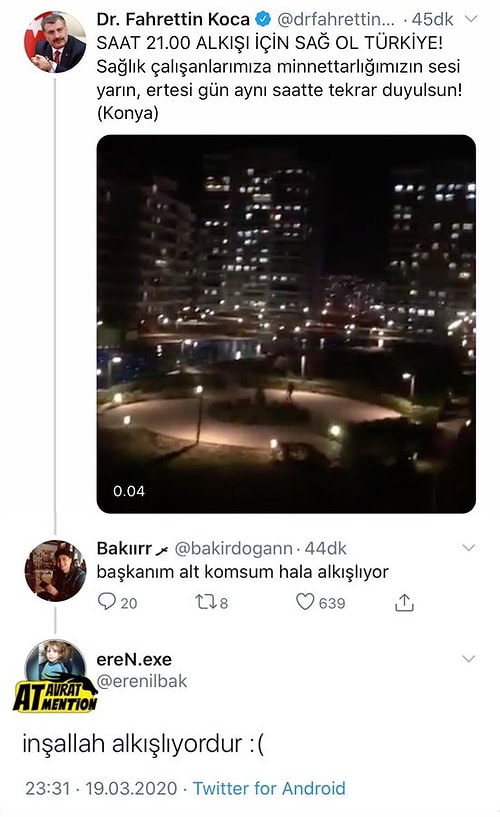Open the @drfahrettin... handle link
This screenshot has height=817, width=500.
[x=336, y=19]
